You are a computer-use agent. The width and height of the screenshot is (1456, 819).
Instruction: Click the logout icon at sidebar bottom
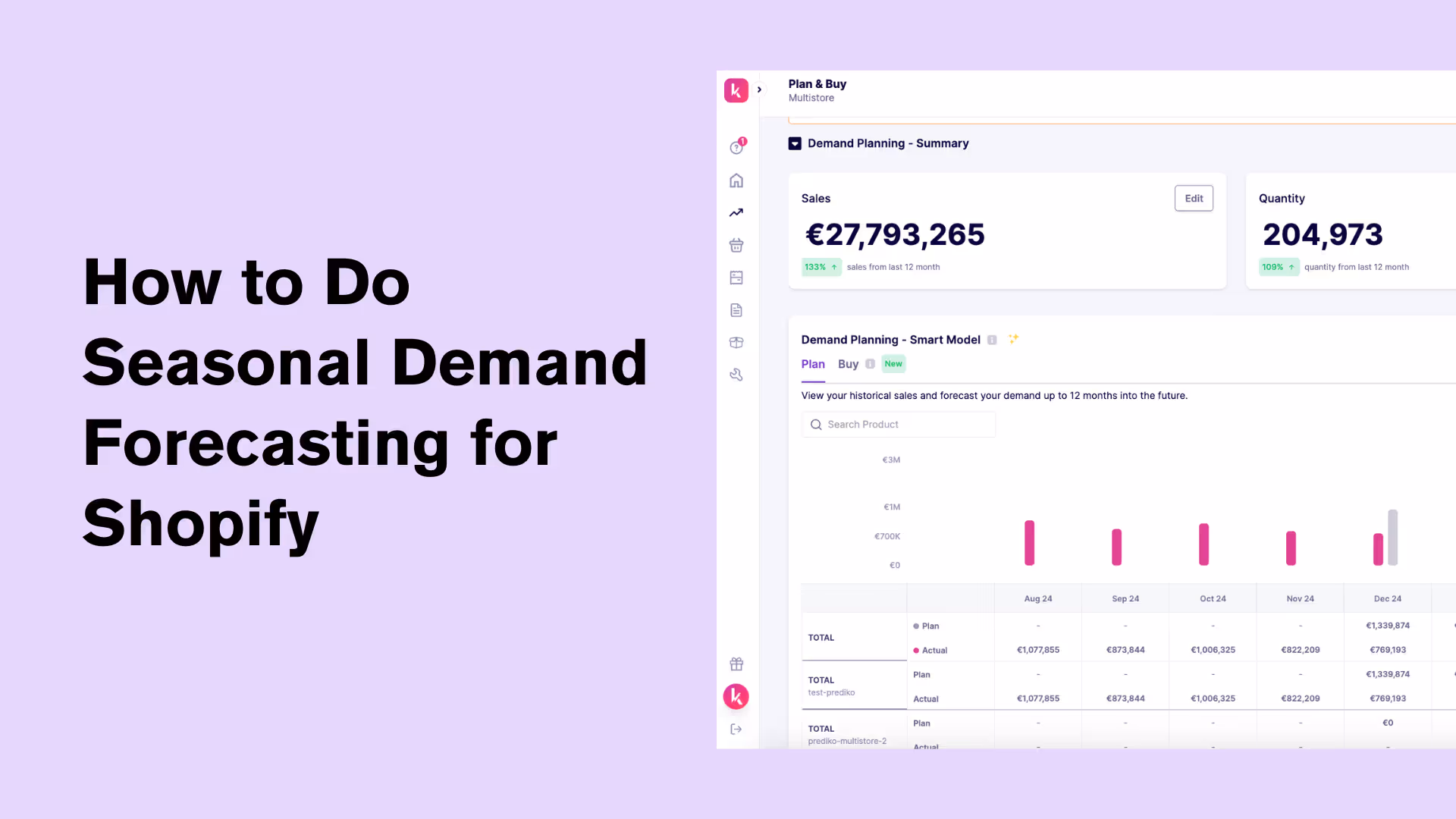tap(736, 729)
